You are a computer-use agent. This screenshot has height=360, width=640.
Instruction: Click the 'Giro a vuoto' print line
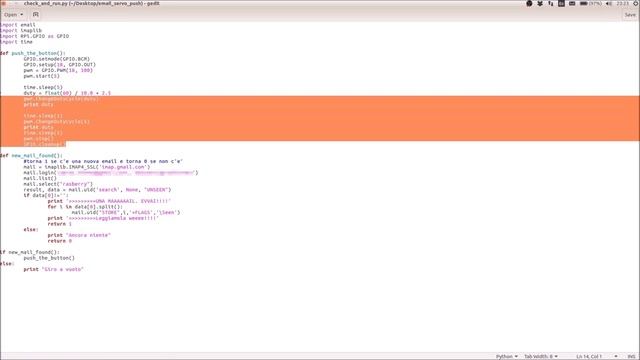tap(53, 270)
